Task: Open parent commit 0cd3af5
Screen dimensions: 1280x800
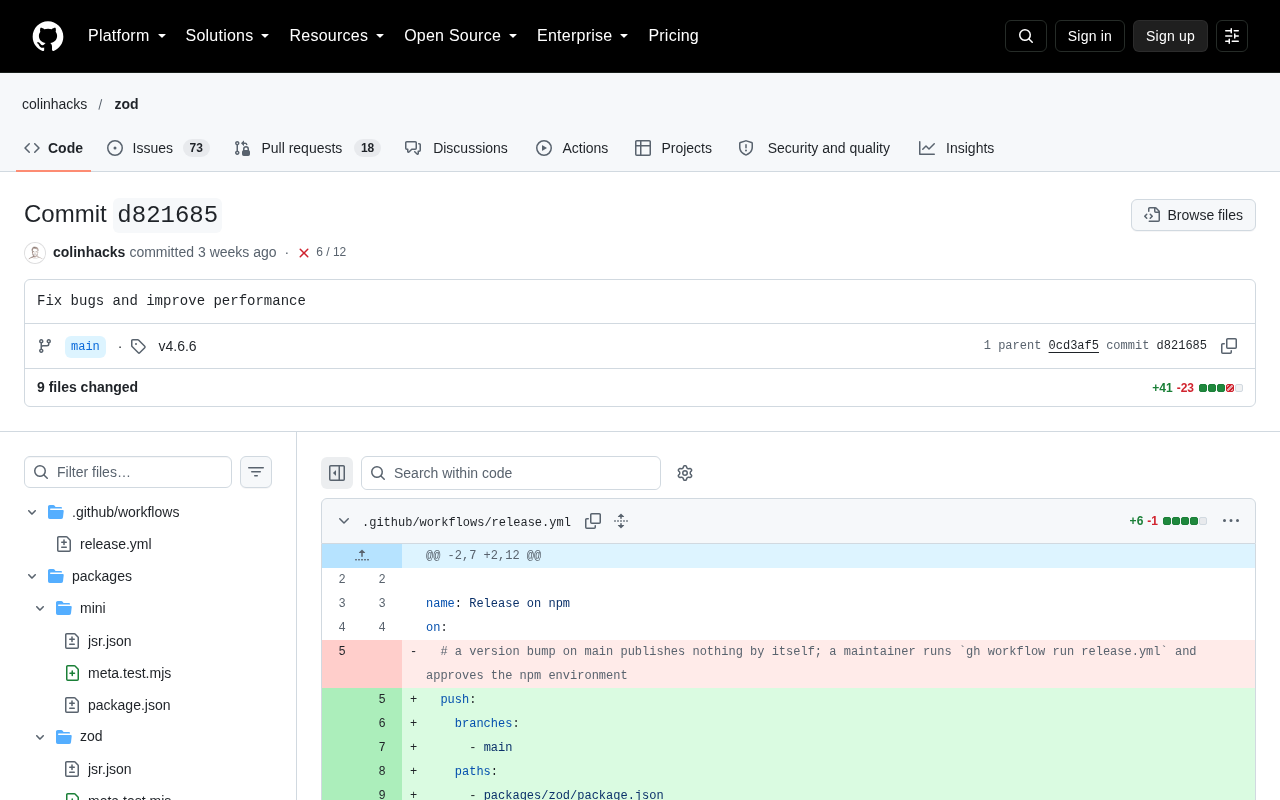Action: coord(1073,346)
